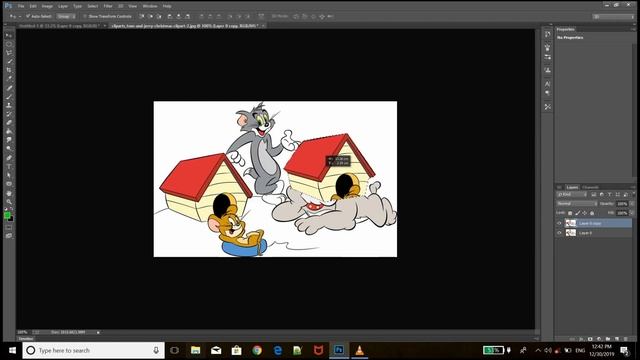The height and width of the screenshot is (360, 640).
Task: Toggle smart object filter icon
Action: [625, 195]
